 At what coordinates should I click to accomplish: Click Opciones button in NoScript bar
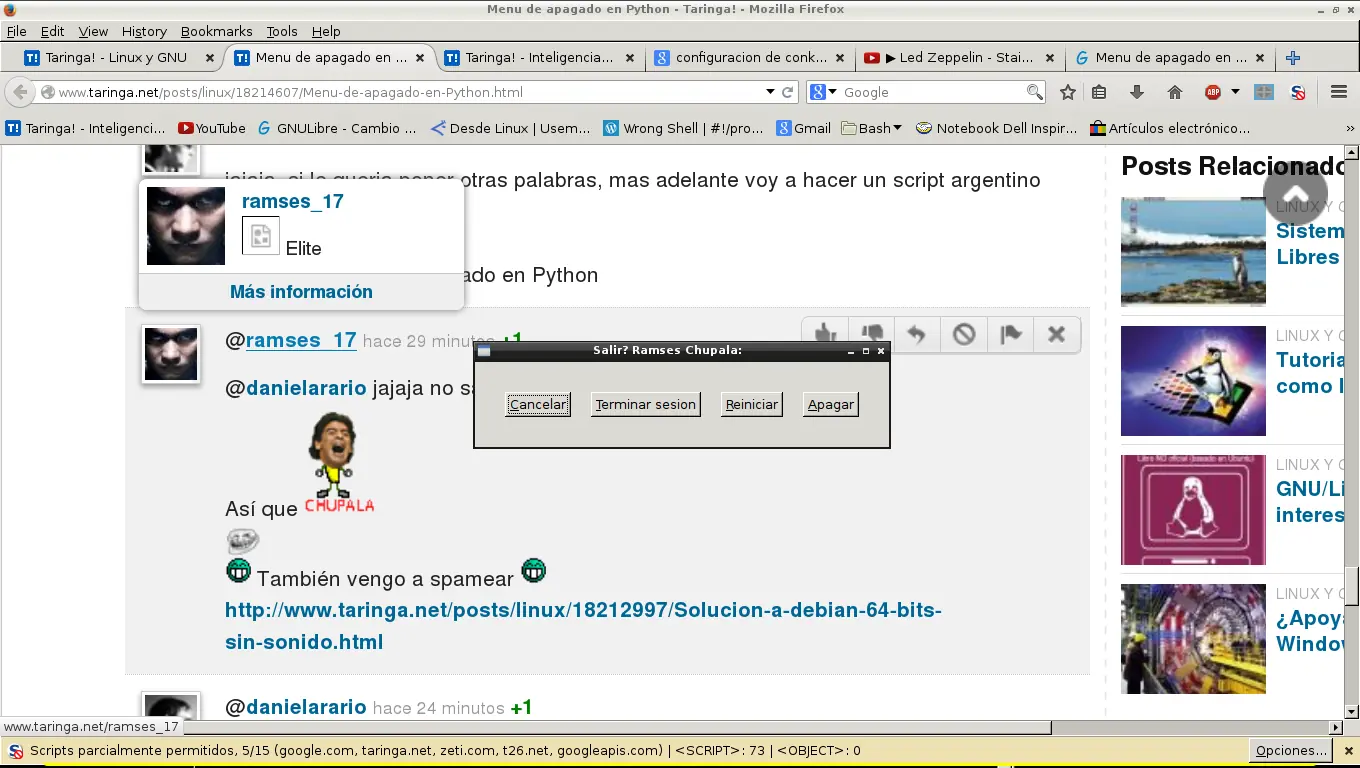tap(1290, 750)
